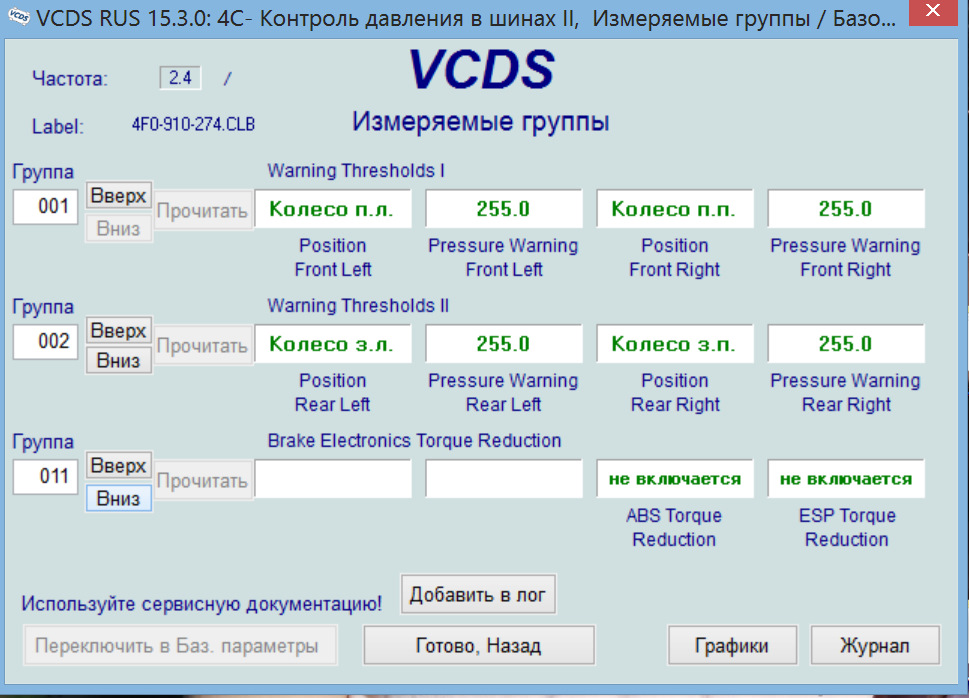Select the group number field showing 011

(x=44, y=477)
